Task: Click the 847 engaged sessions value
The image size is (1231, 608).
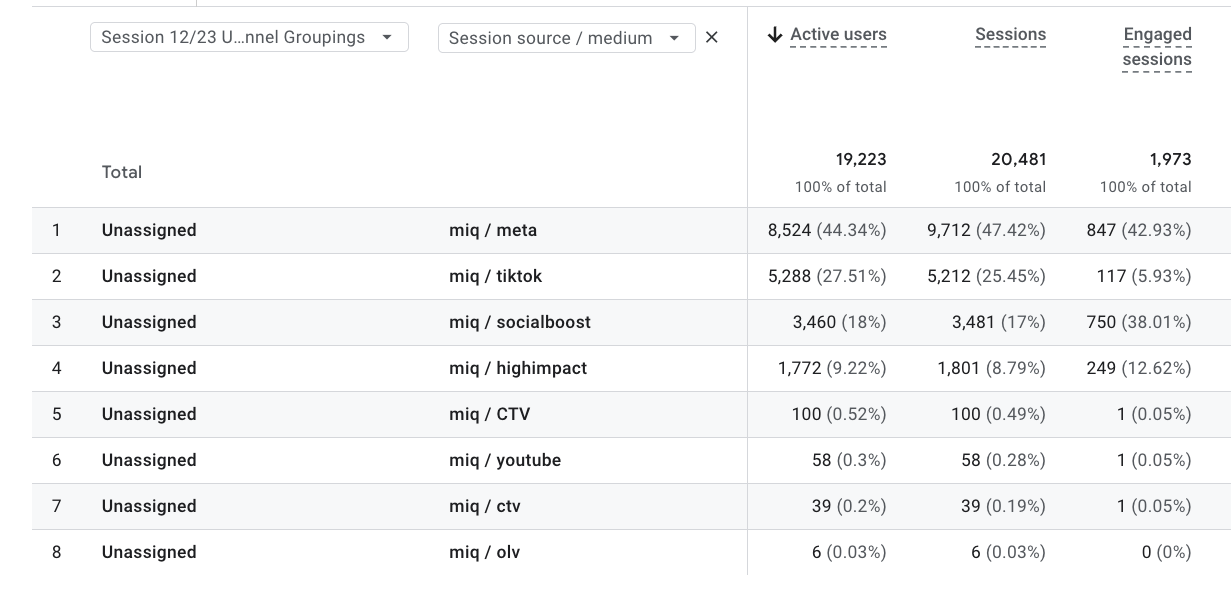Action: point(1101,230)
